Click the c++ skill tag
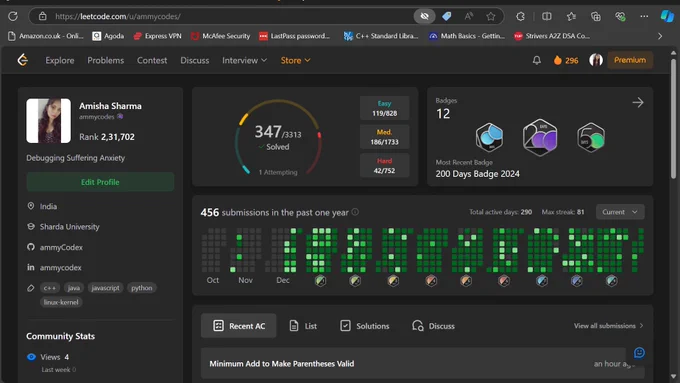 click(49, 288)
